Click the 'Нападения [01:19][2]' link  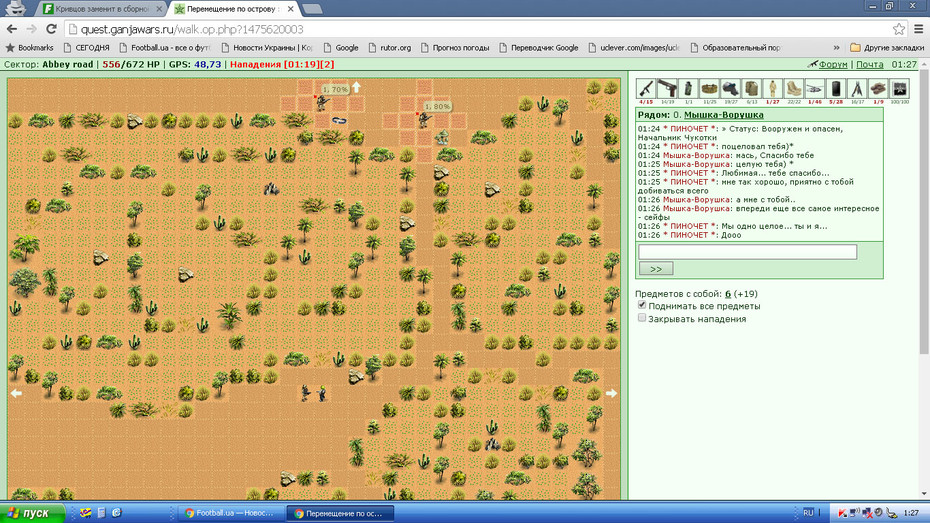282,64
